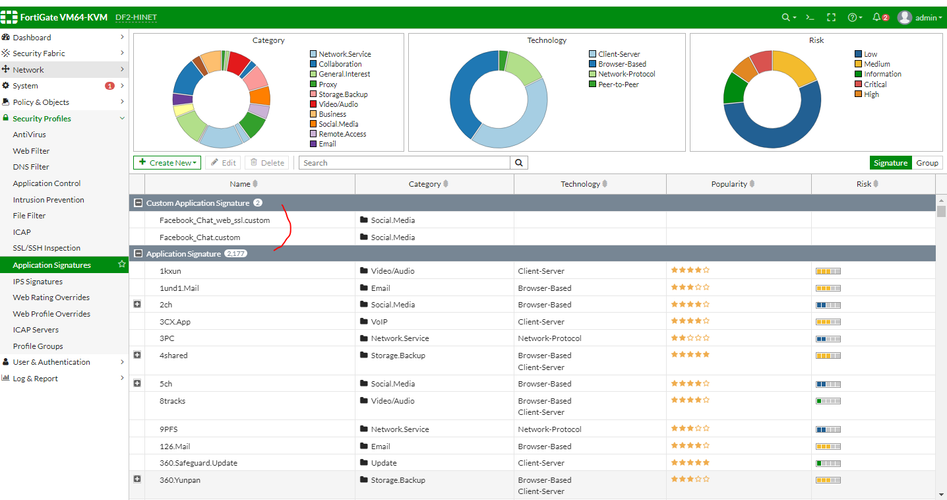Select the 9PFS signature row
This screenshot has height=500, width=947.
532,429
